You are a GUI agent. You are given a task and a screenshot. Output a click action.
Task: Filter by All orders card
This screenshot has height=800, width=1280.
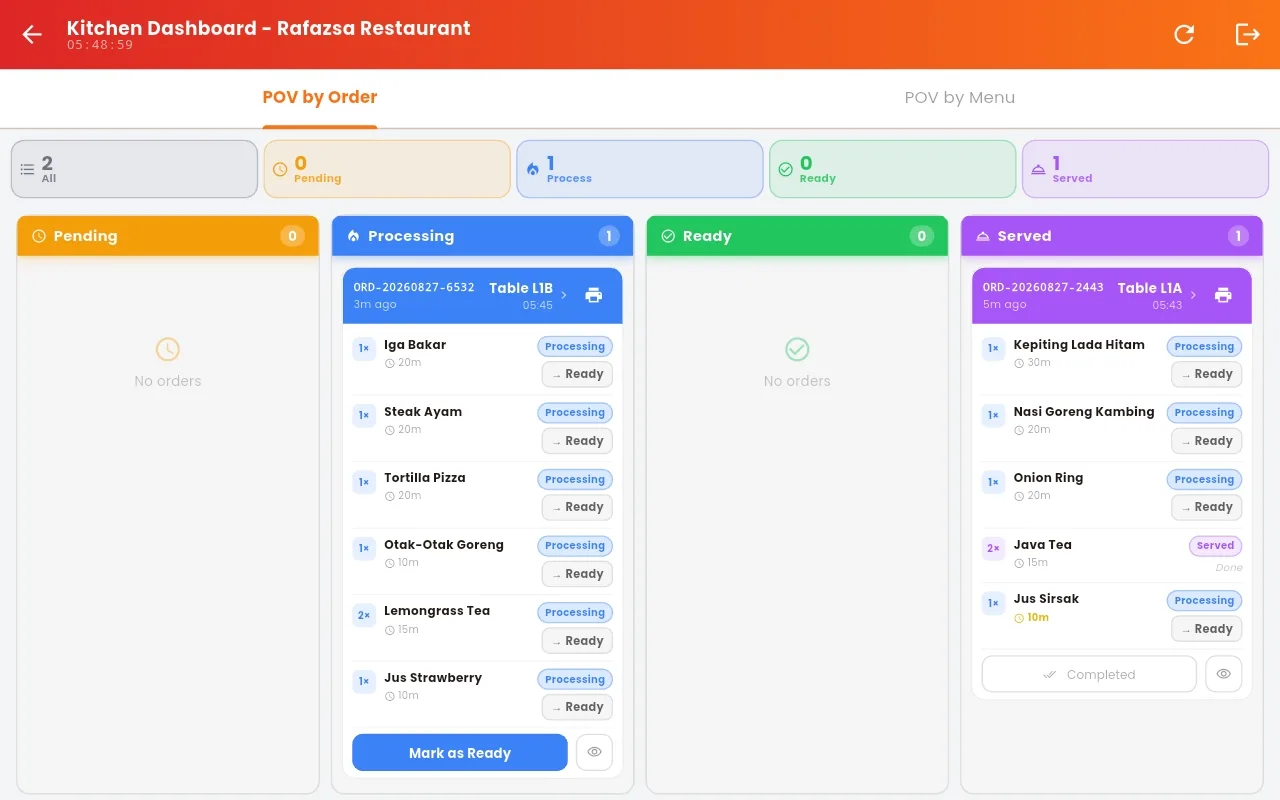[134, 169]
